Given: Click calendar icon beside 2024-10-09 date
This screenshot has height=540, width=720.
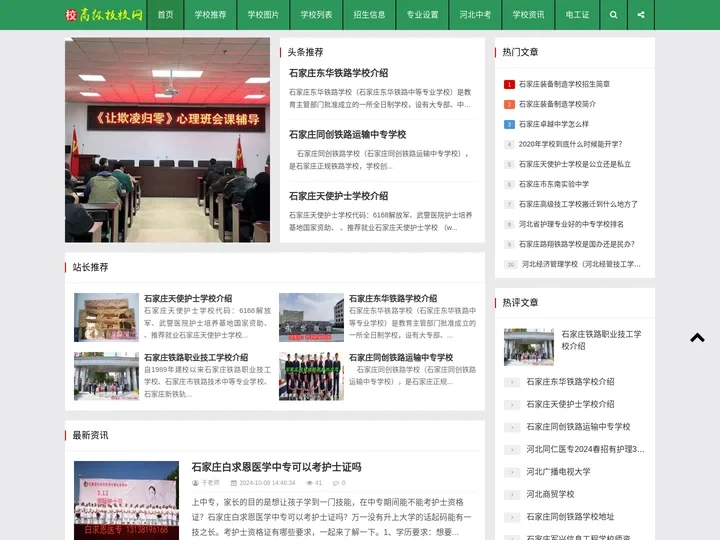Looking at the screenshot, I should point(234,483).
